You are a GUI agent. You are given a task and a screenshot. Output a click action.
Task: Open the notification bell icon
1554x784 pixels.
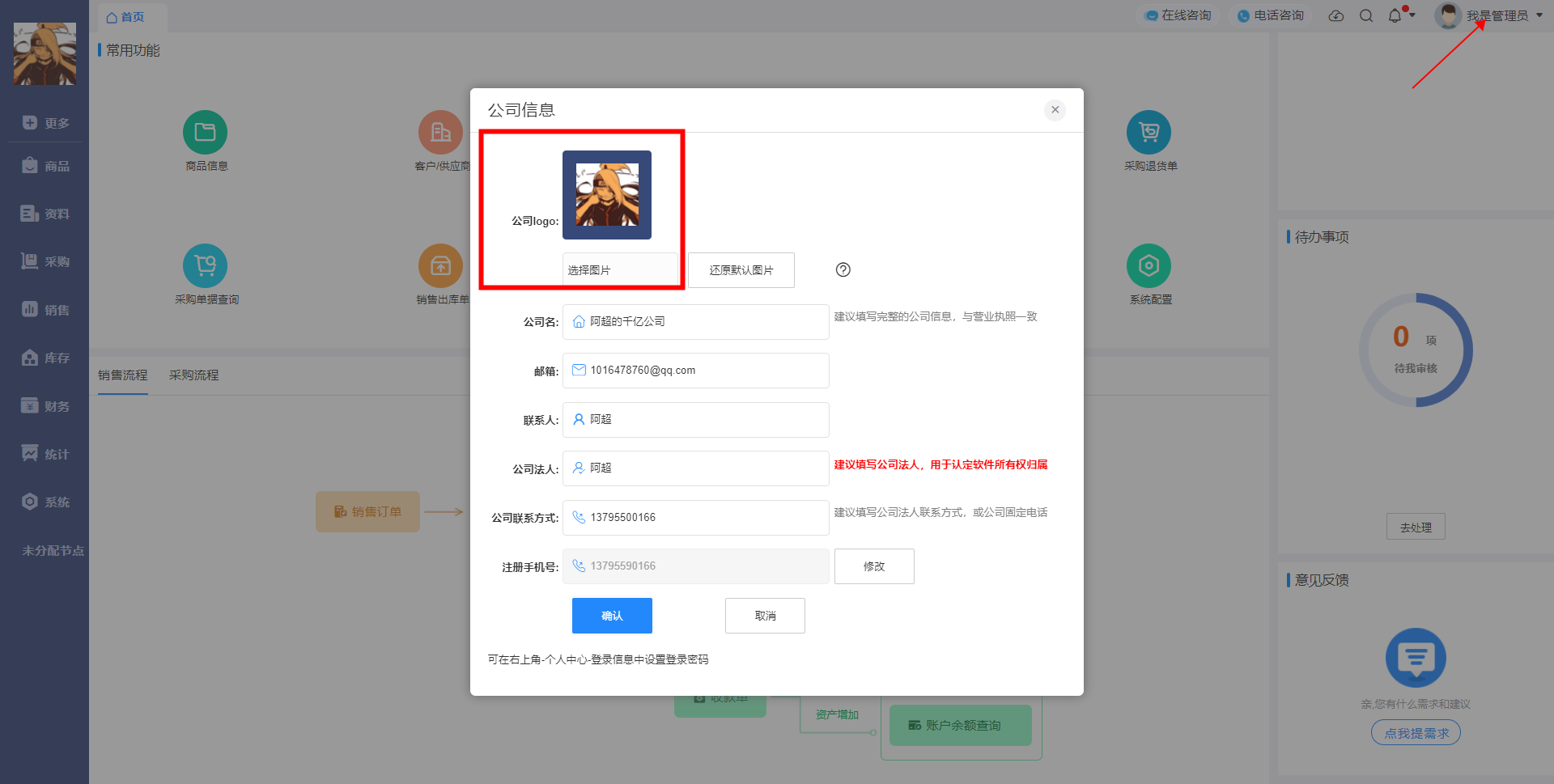tap(1395, 16)
